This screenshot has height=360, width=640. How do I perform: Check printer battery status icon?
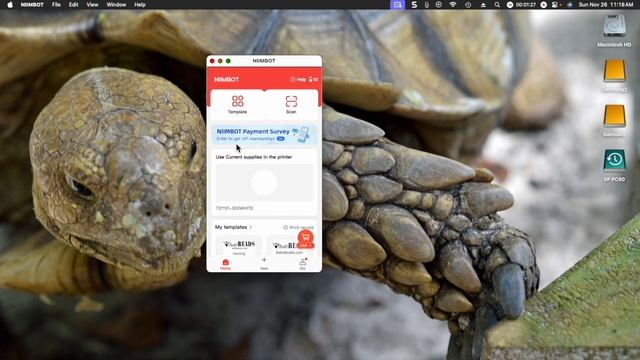[x=313, y=80]
